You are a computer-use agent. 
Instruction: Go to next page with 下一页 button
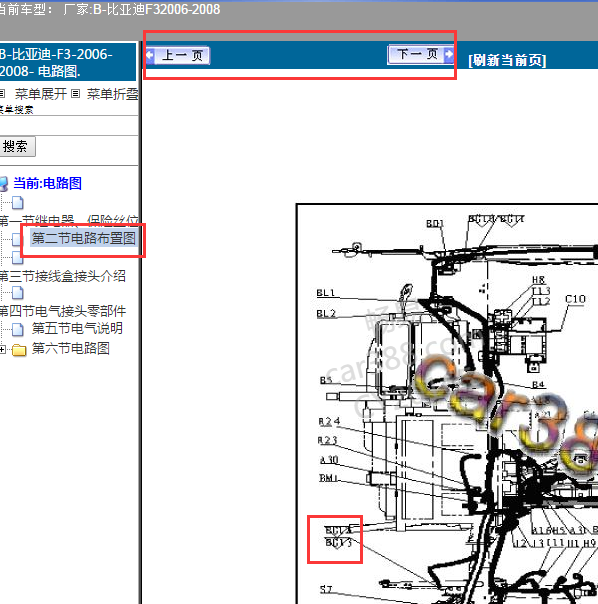tap(421, 54)
